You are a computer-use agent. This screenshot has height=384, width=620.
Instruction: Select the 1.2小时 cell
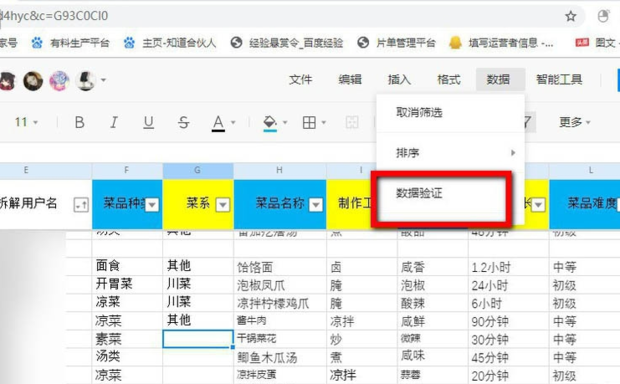point(508,267)
